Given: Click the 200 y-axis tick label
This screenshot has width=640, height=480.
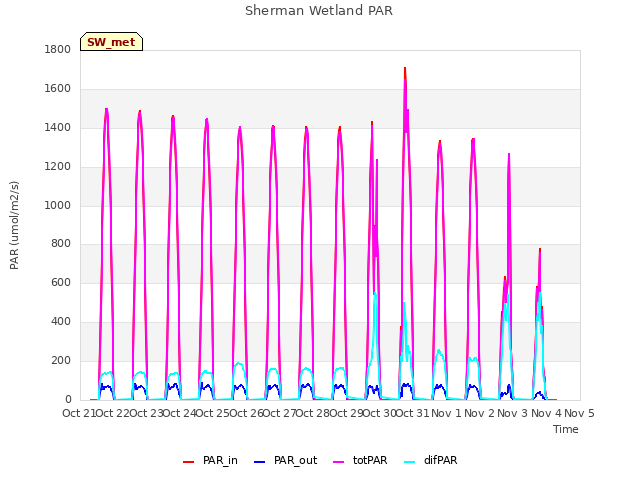Looking at the screenshot, I should point(61,360).
